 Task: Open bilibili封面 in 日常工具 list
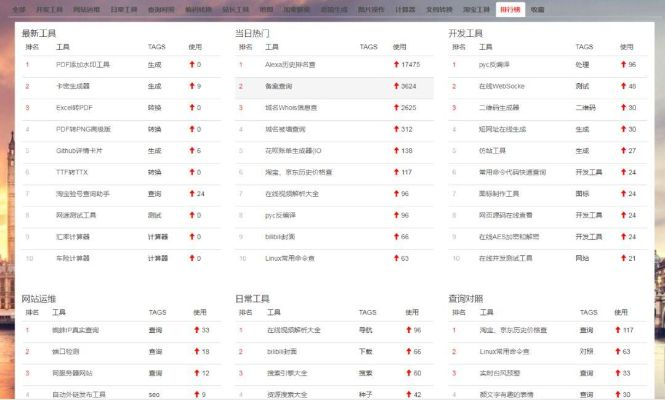tap(284, 352)
